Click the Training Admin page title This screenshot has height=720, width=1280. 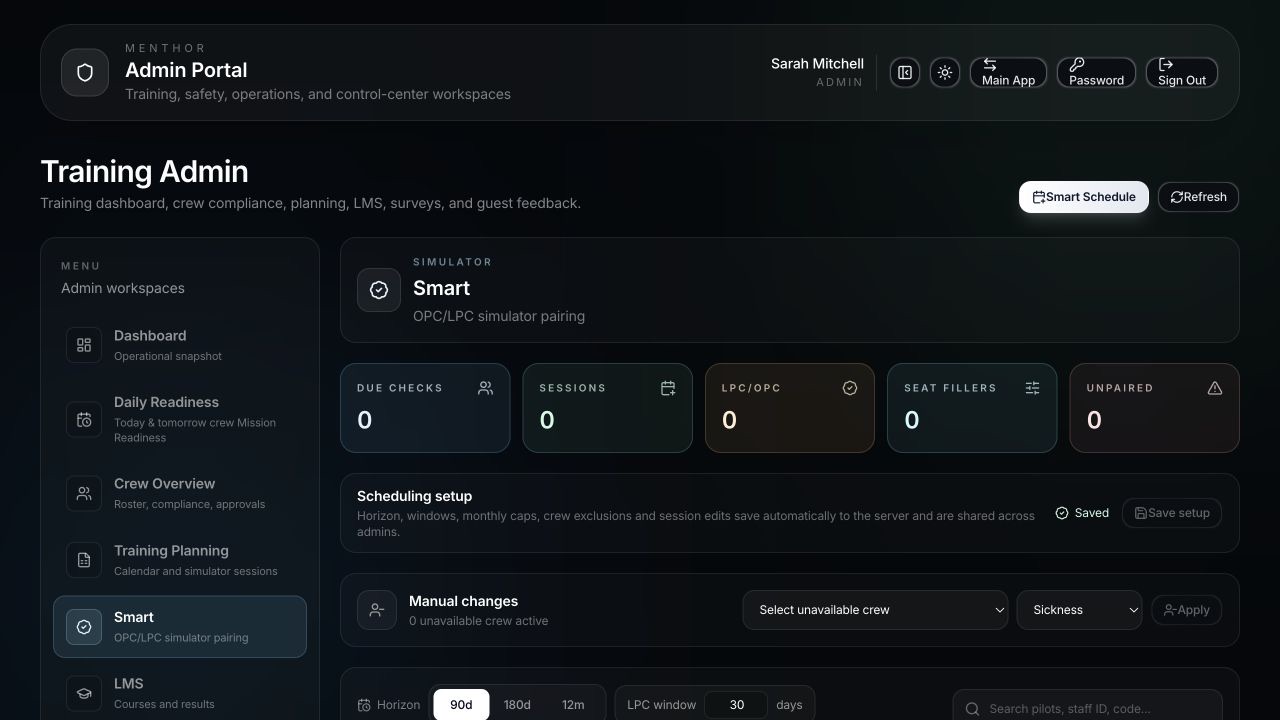(x=144, y=171)
